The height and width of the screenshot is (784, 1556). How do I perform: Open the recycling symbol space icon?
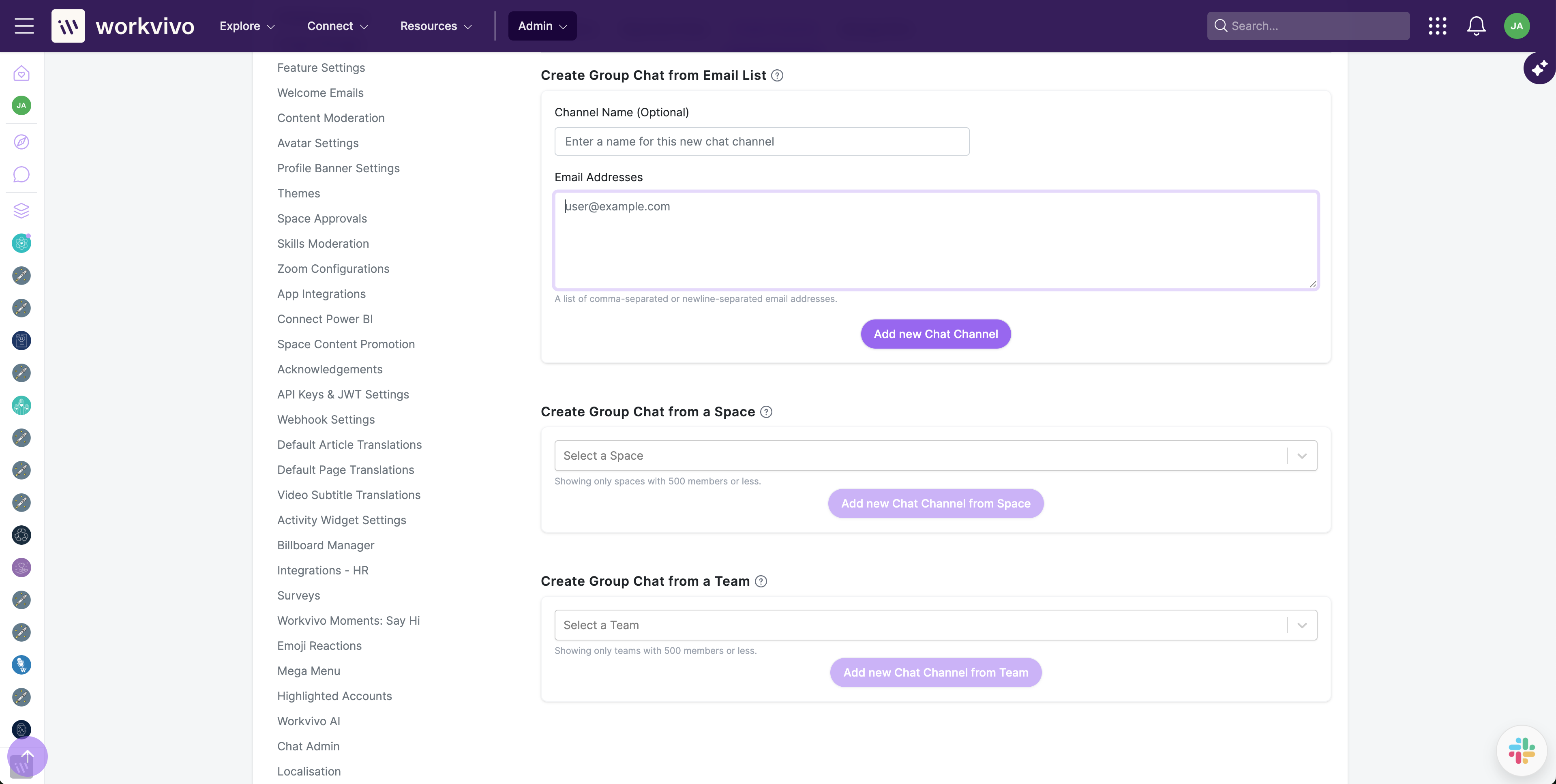(x=21, y=535)
